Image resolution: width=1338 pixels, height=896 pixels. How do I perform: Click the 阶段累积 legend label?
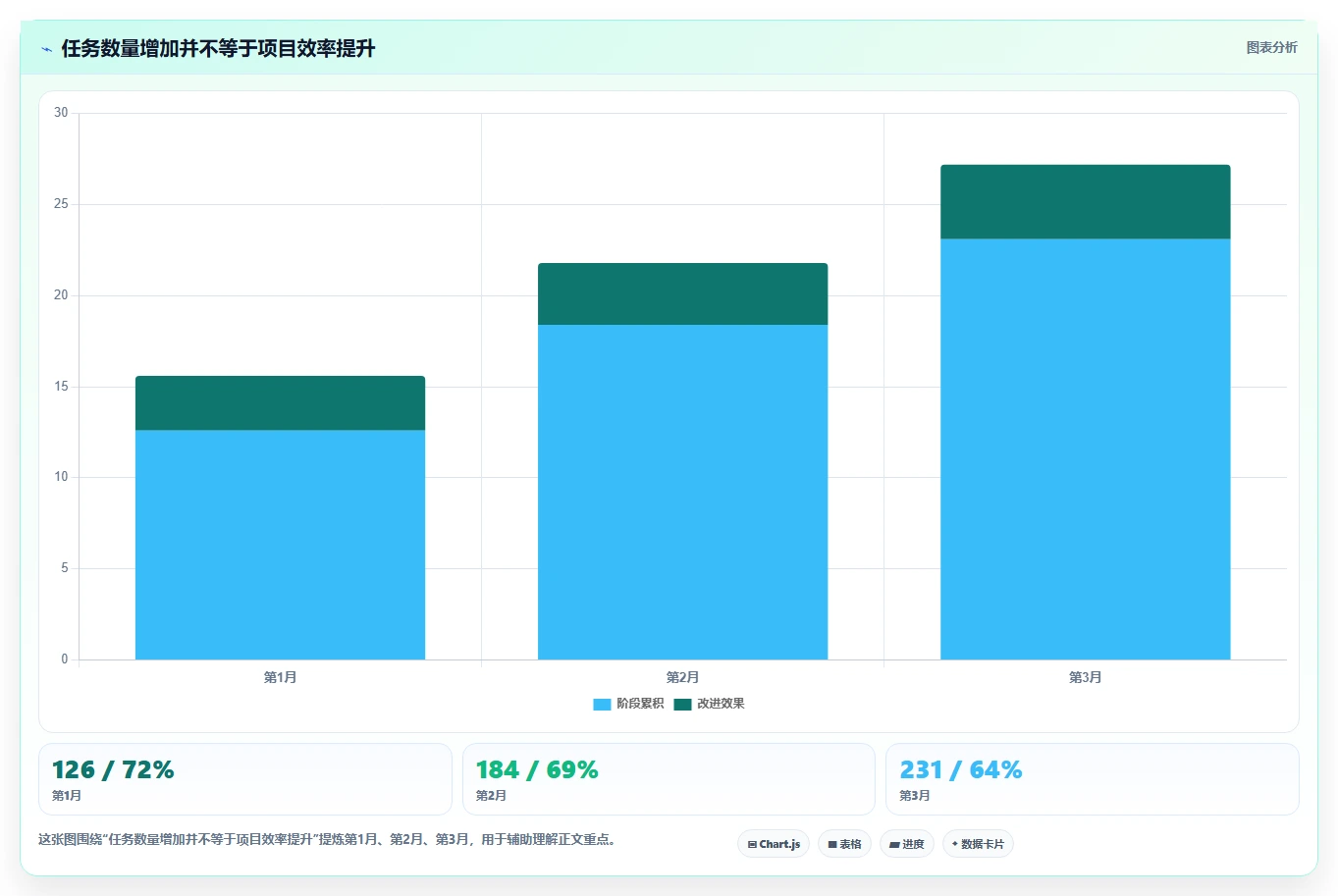click(640, 704)
